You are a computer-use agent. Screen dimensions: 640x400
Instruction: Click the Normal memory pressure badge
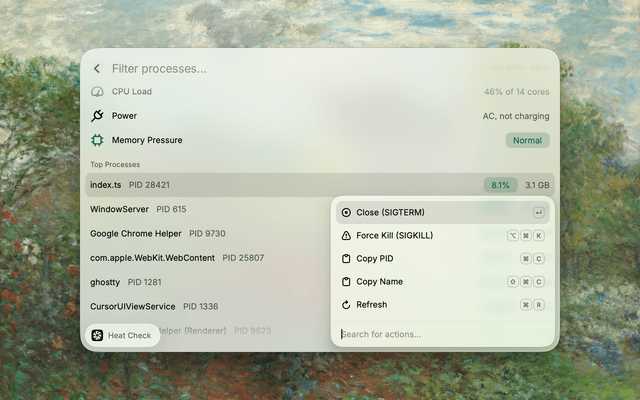point(527,140)
